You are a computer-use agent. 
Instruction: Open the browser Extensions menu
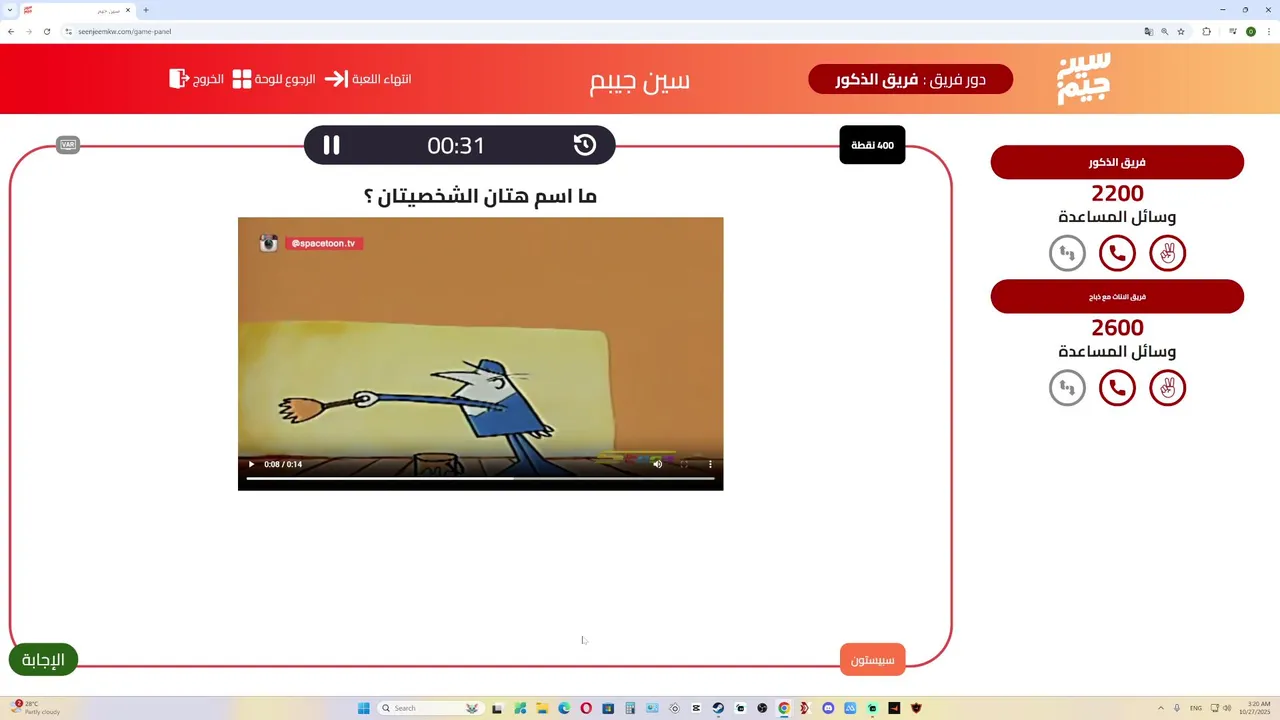click(1207, 31)
